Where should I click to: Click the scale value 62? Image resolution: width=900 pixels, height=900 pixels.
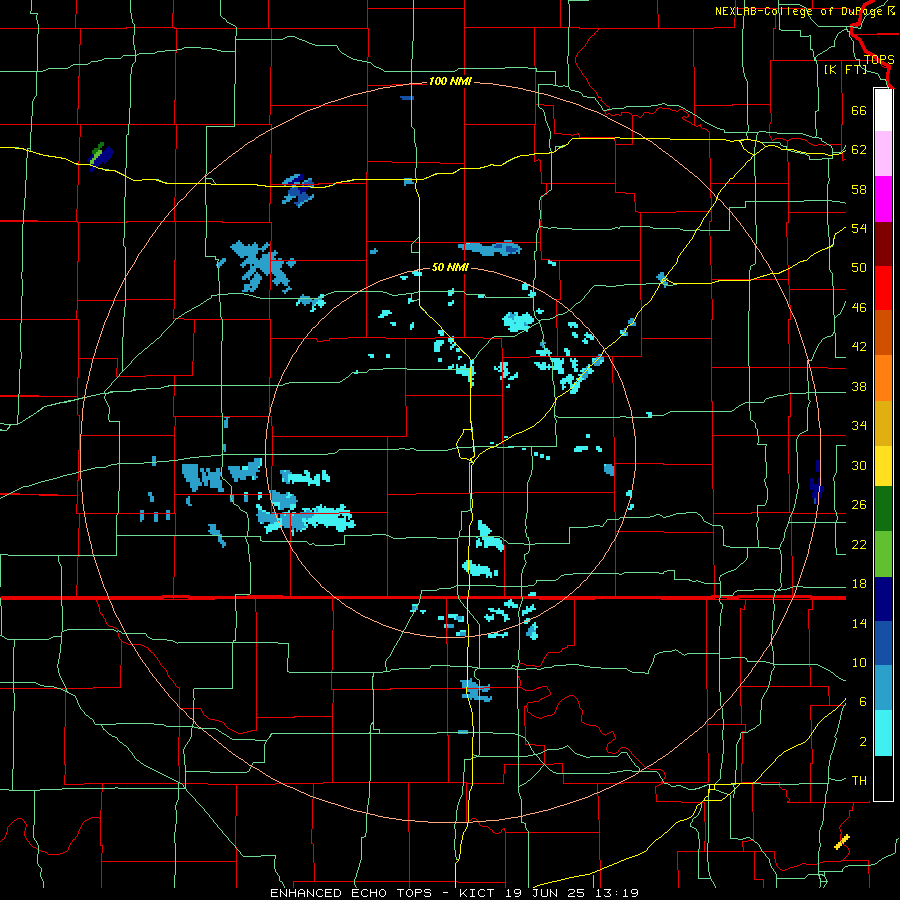pyautogui.click(x=859, y=150)
